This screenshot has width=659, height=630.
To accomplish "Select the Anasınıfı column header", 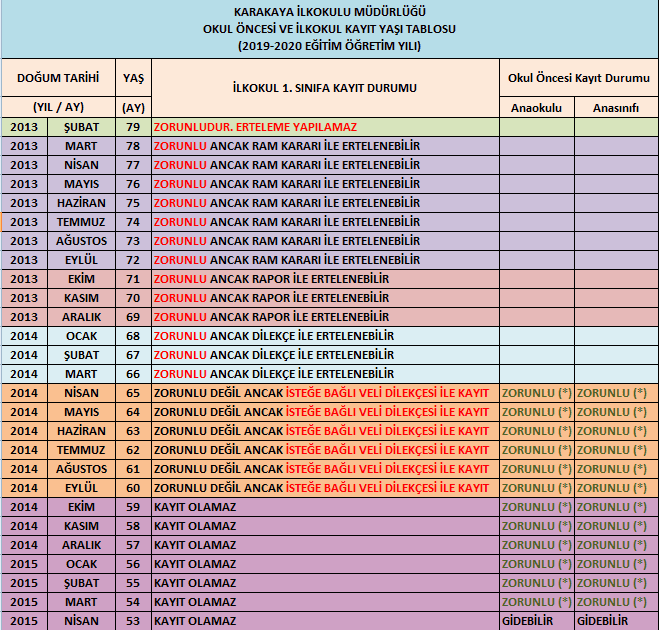I will tap(616, 108).
